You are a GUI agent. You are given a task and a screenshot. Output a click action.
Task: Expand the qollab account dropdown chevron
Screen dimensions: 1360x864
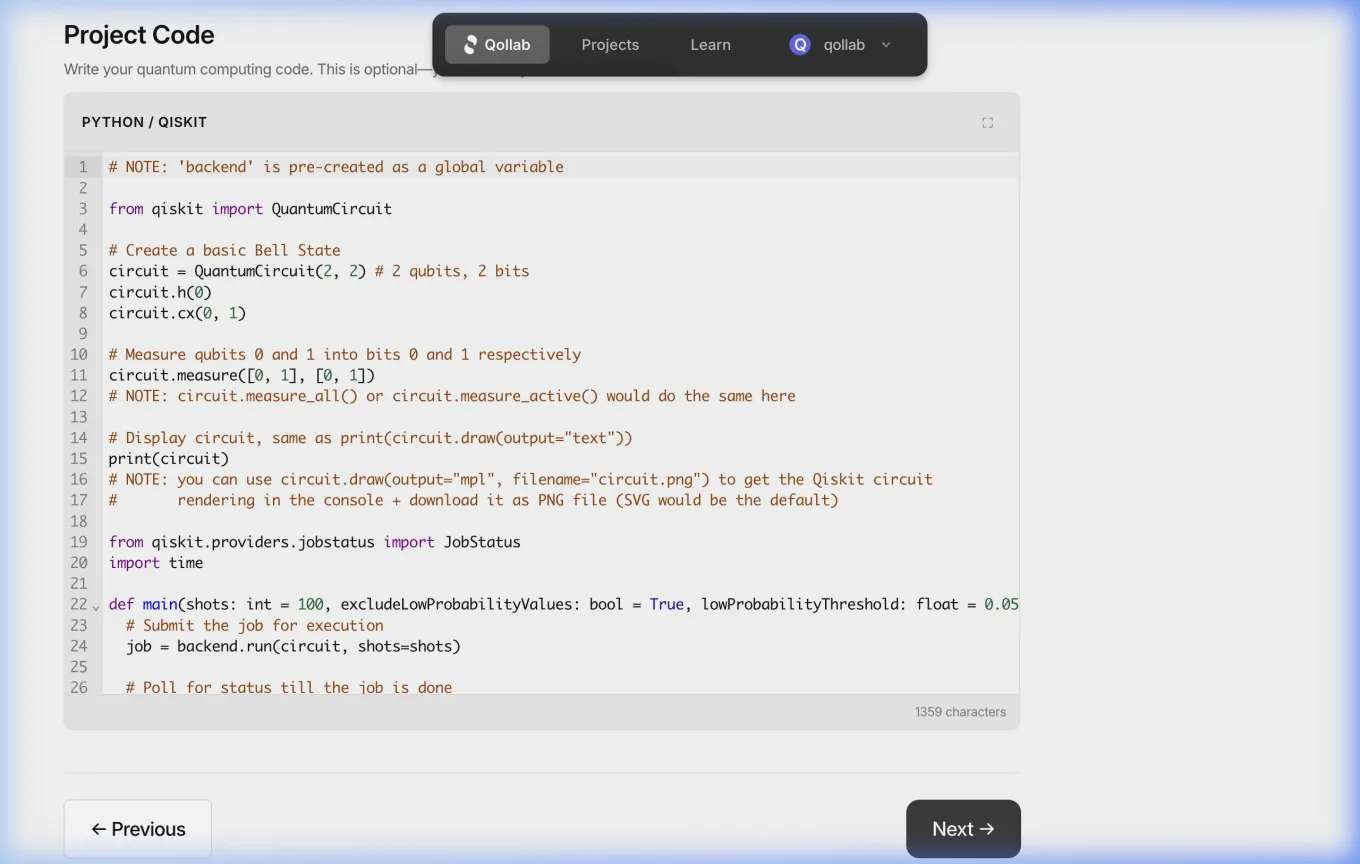point(886,45)
